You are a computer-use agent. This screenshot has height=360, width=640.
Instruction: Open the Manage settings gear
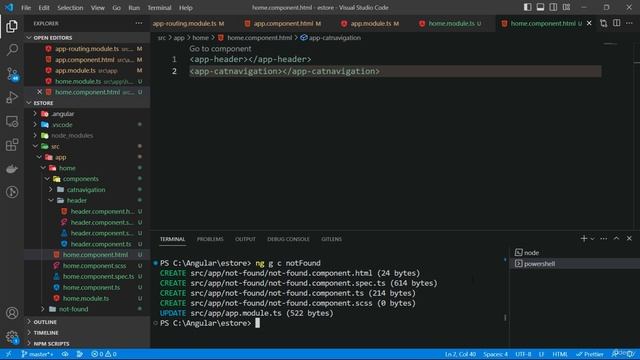[12, 337]
